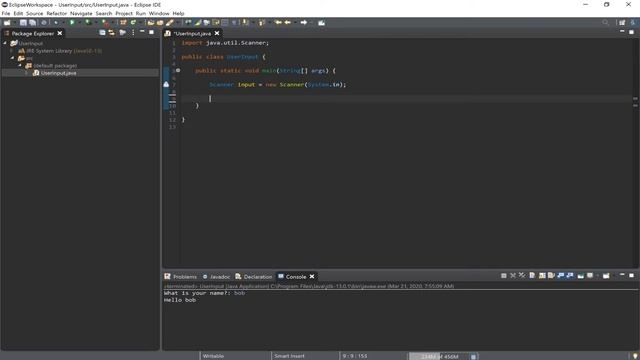The height and width of the screenshot is (360, 640).
Task: Click the heap status memory bar
Action: tap(439, 356)
